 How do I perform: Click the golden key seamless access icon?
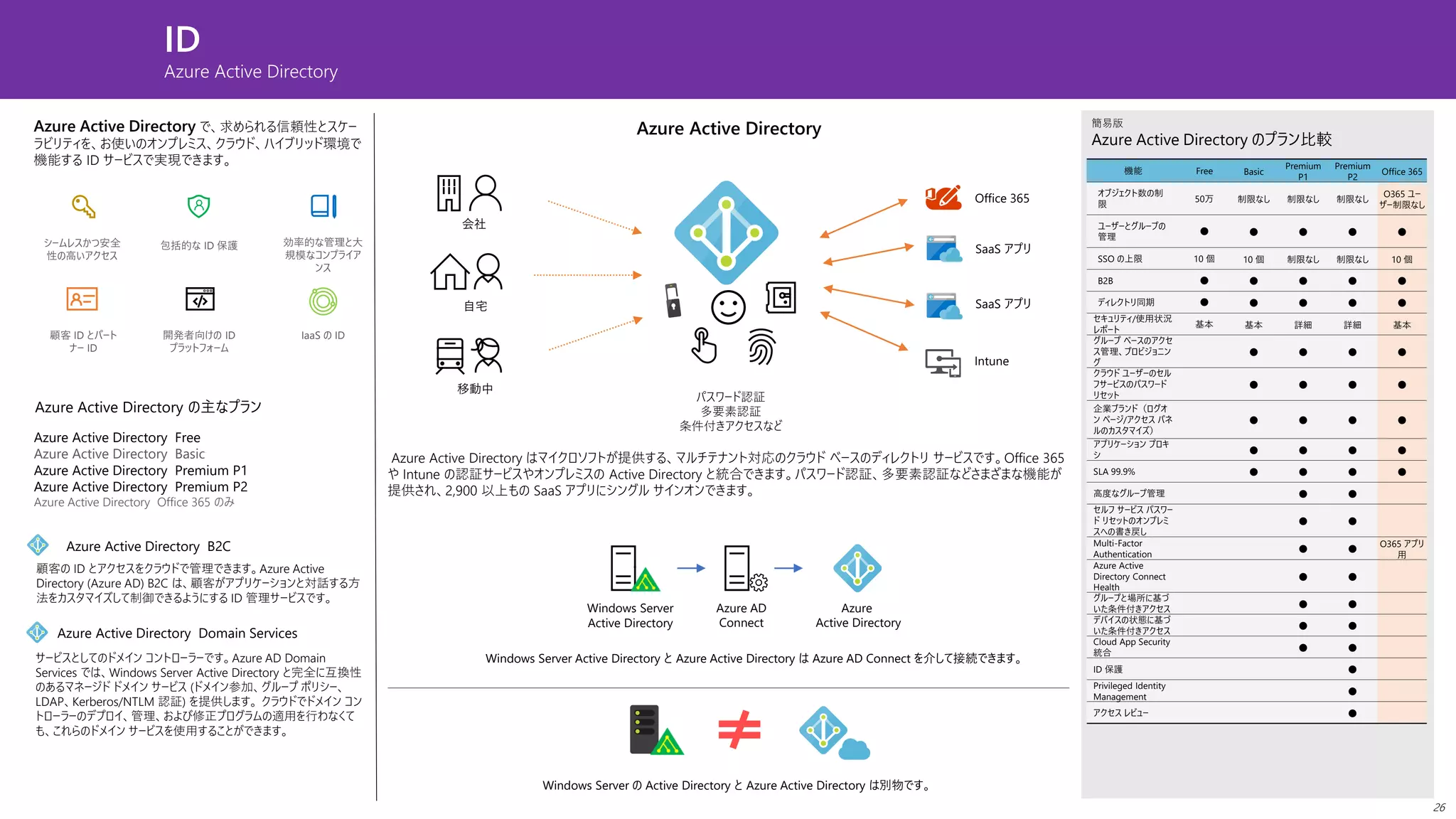click(83, 206)
